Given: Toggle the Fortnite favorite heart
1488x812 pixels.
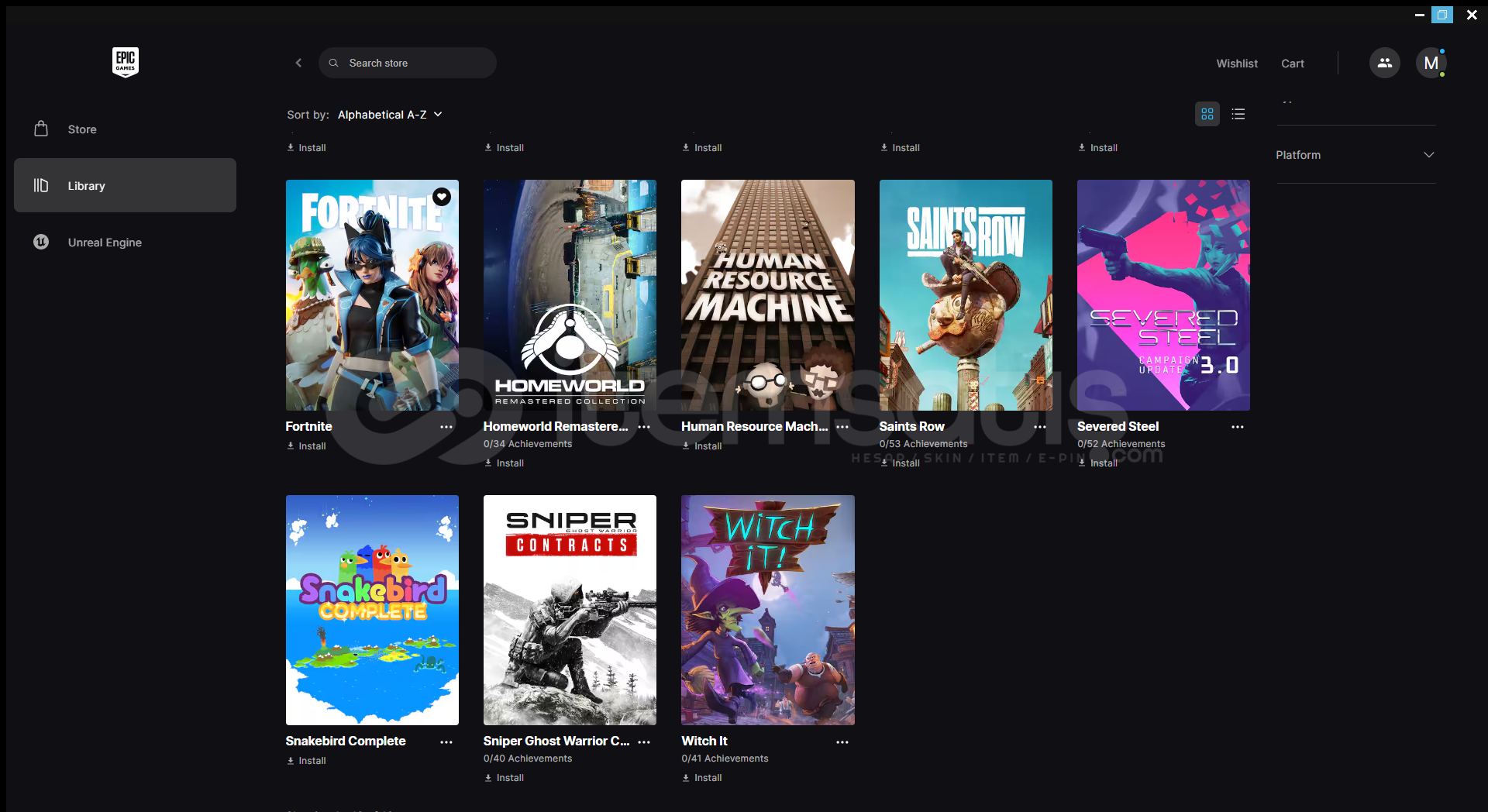Looking at the screenshot, I should (x=442, y=197).
